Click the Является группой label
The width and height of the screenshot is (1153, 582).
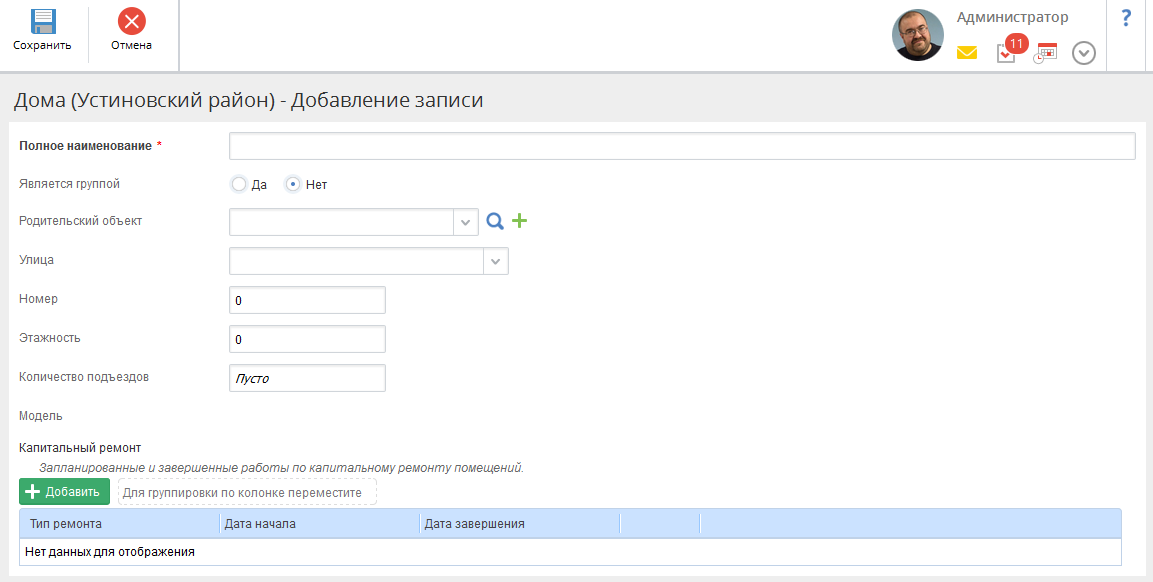click(69, 184)
